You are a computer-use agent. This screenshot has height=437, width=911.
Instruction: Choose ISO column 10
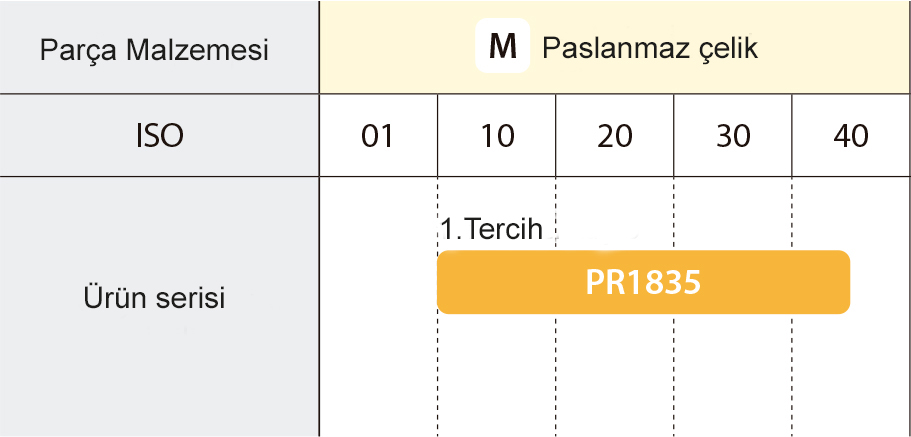(496, 136)
